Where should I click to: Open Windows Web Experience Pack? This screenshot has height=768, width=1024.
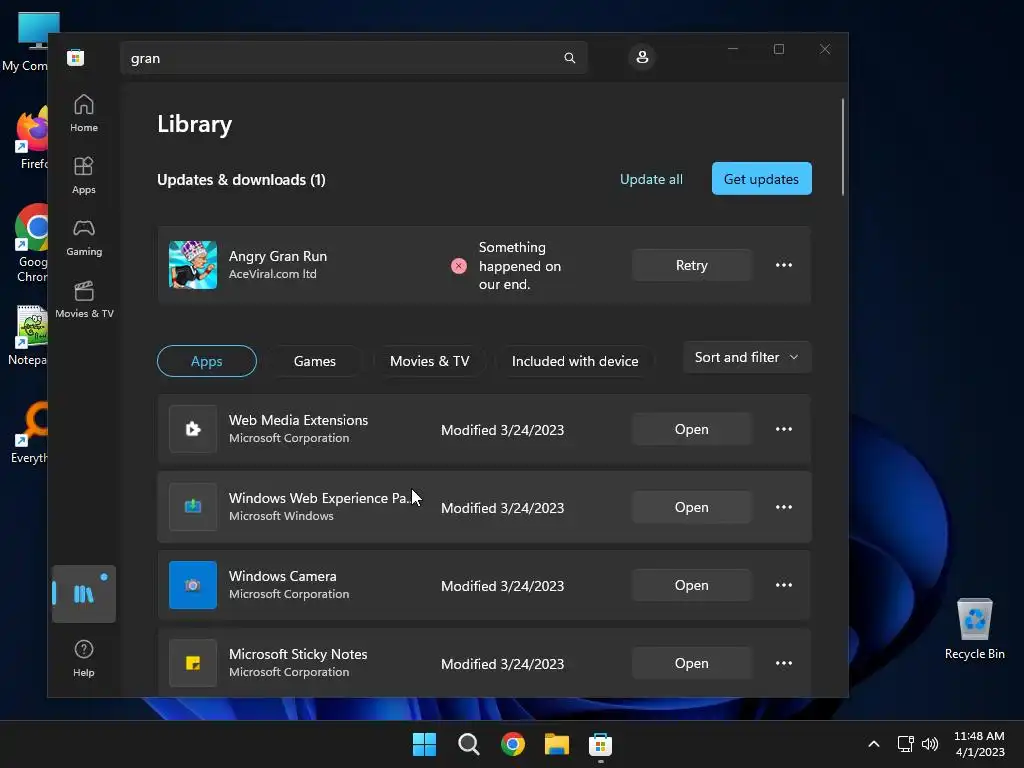point(692,507)
